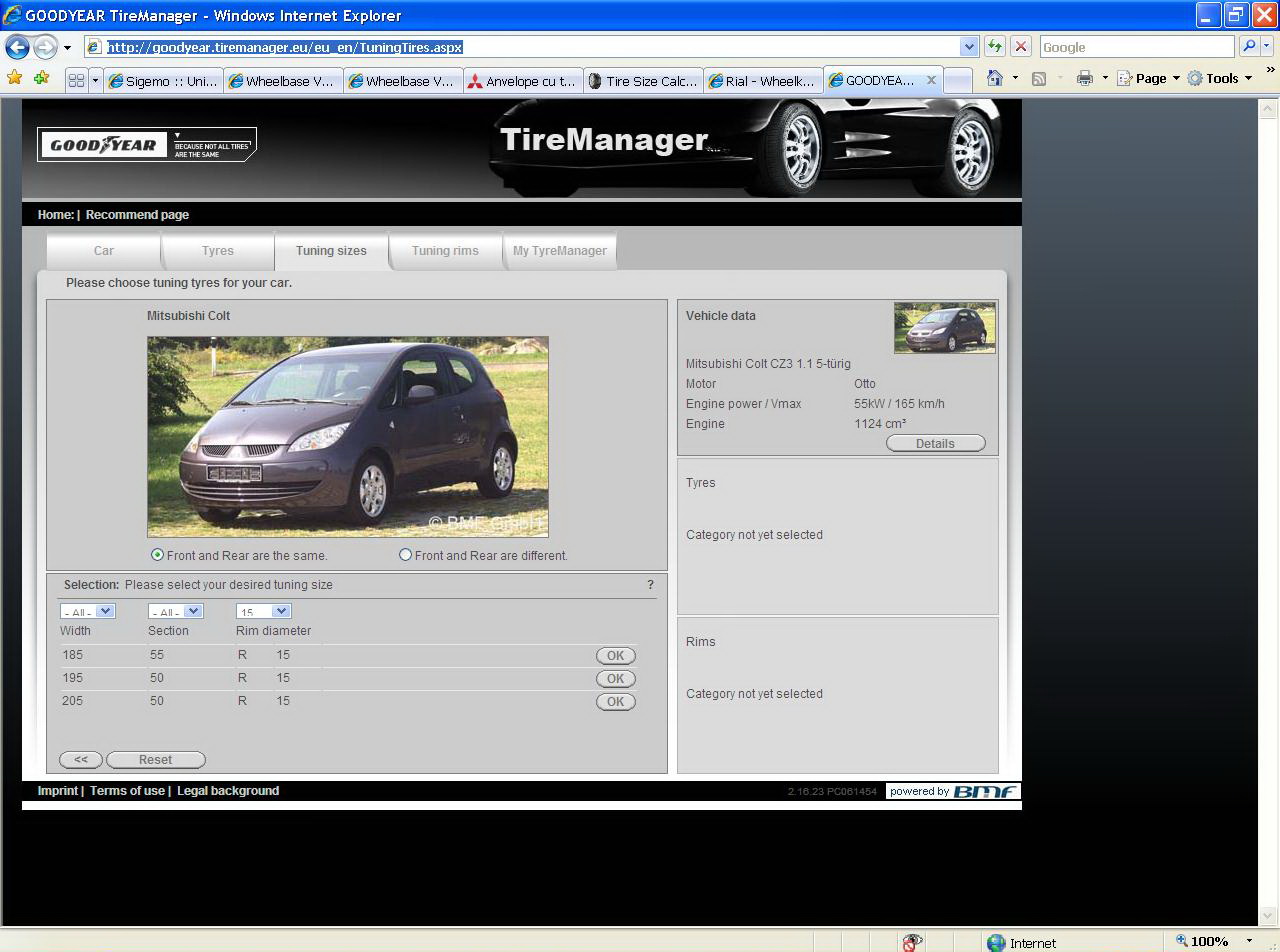Add to Favorites with the star-plus icon
1280x952 pixels.
(41, 78)
